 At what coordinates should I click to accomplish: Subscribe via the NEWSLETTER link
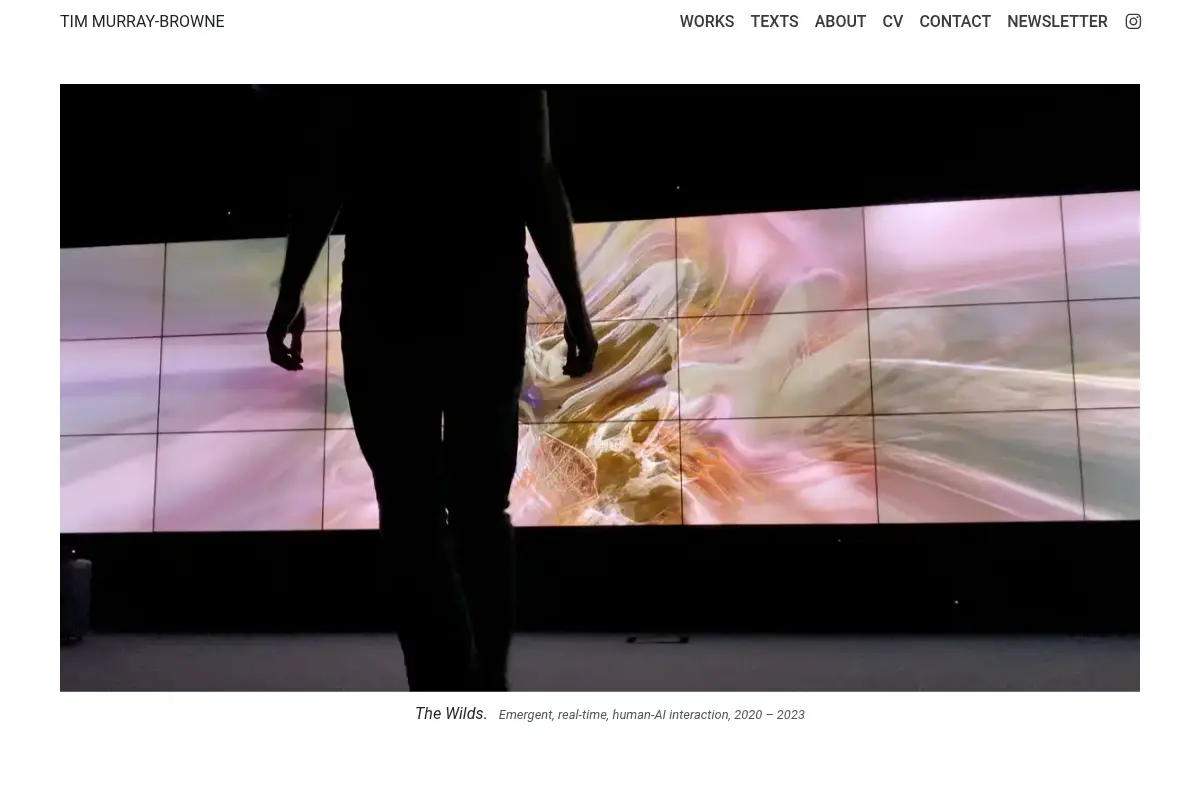click(x=1057, y=21)
